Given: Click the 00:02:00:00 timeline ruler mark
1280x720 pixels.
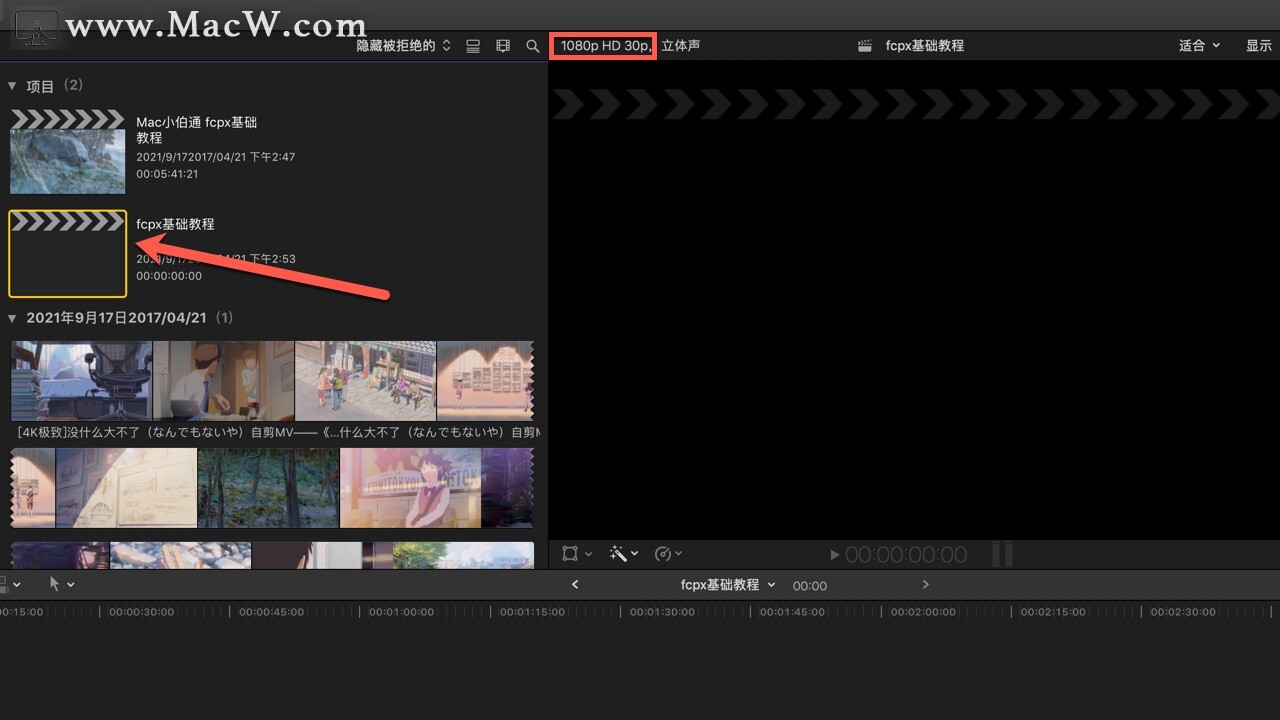Looking at the screenshot, I should pyautogui.click(x=923, y=612).
